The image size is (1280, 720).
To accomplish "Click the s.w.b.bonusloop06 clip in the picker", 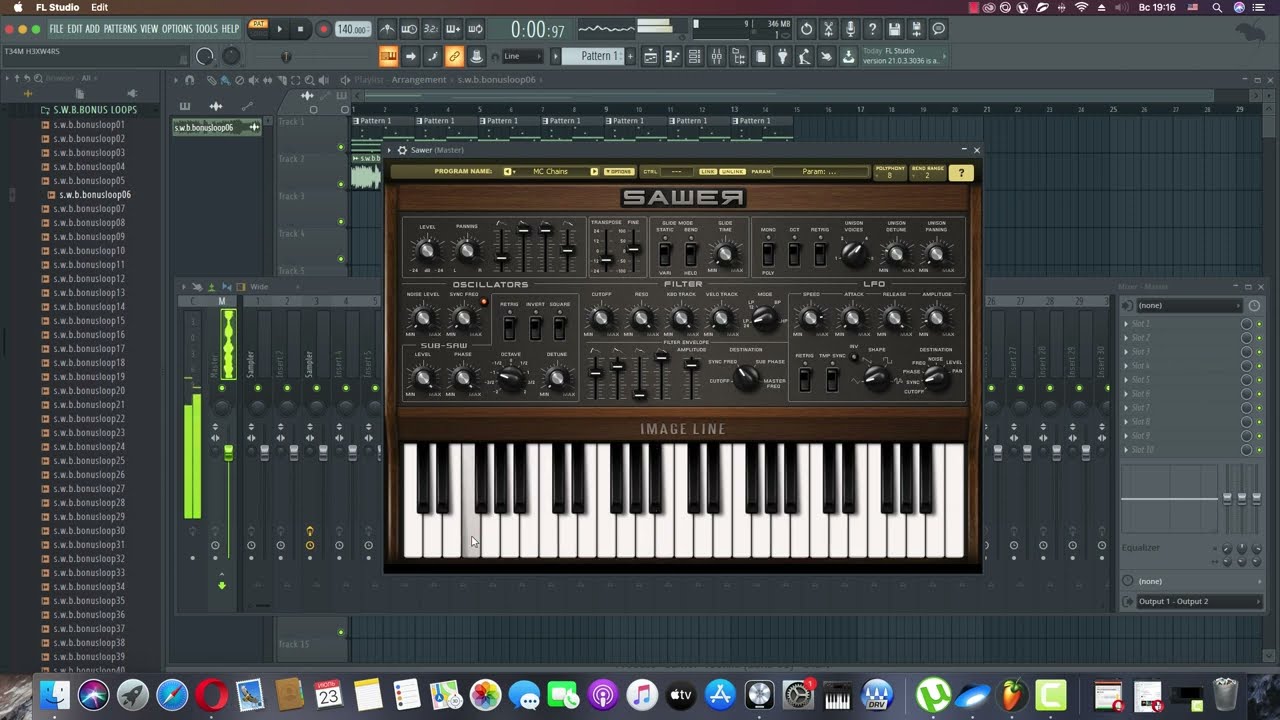I will click(217, 127).
